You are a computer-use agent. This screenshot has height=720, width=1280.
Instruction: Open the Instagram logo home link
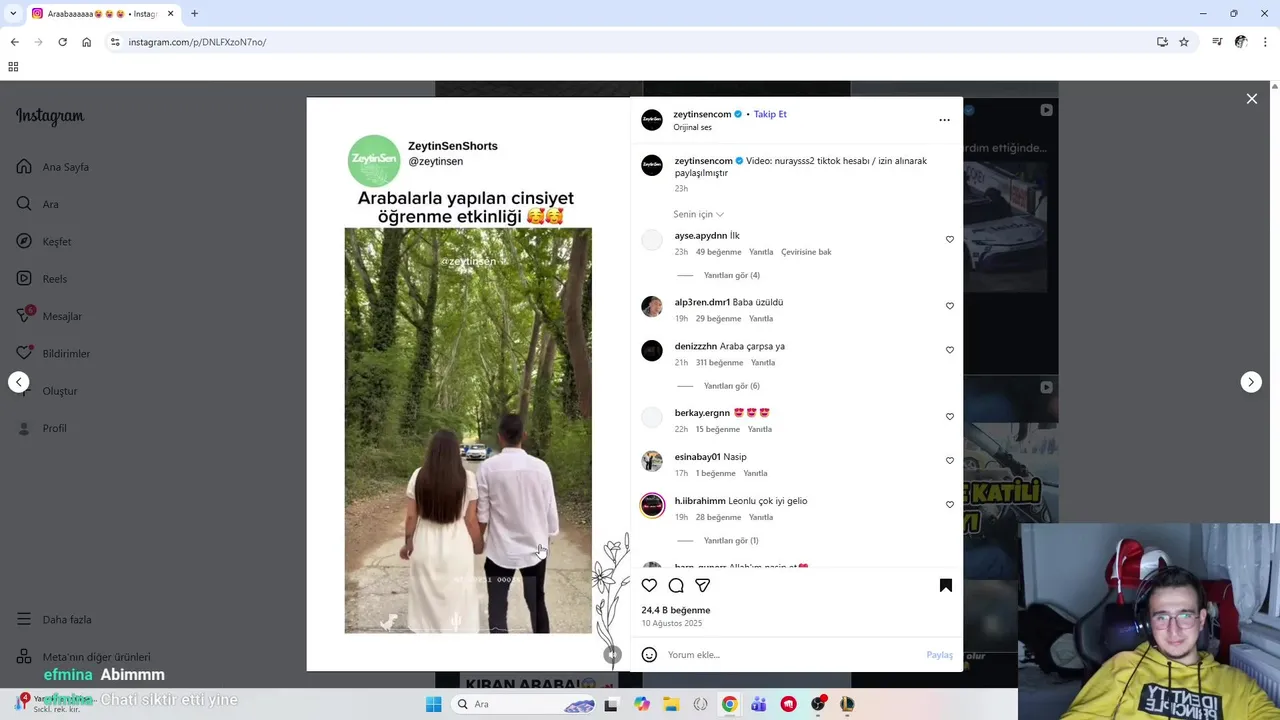pos(50,116)
